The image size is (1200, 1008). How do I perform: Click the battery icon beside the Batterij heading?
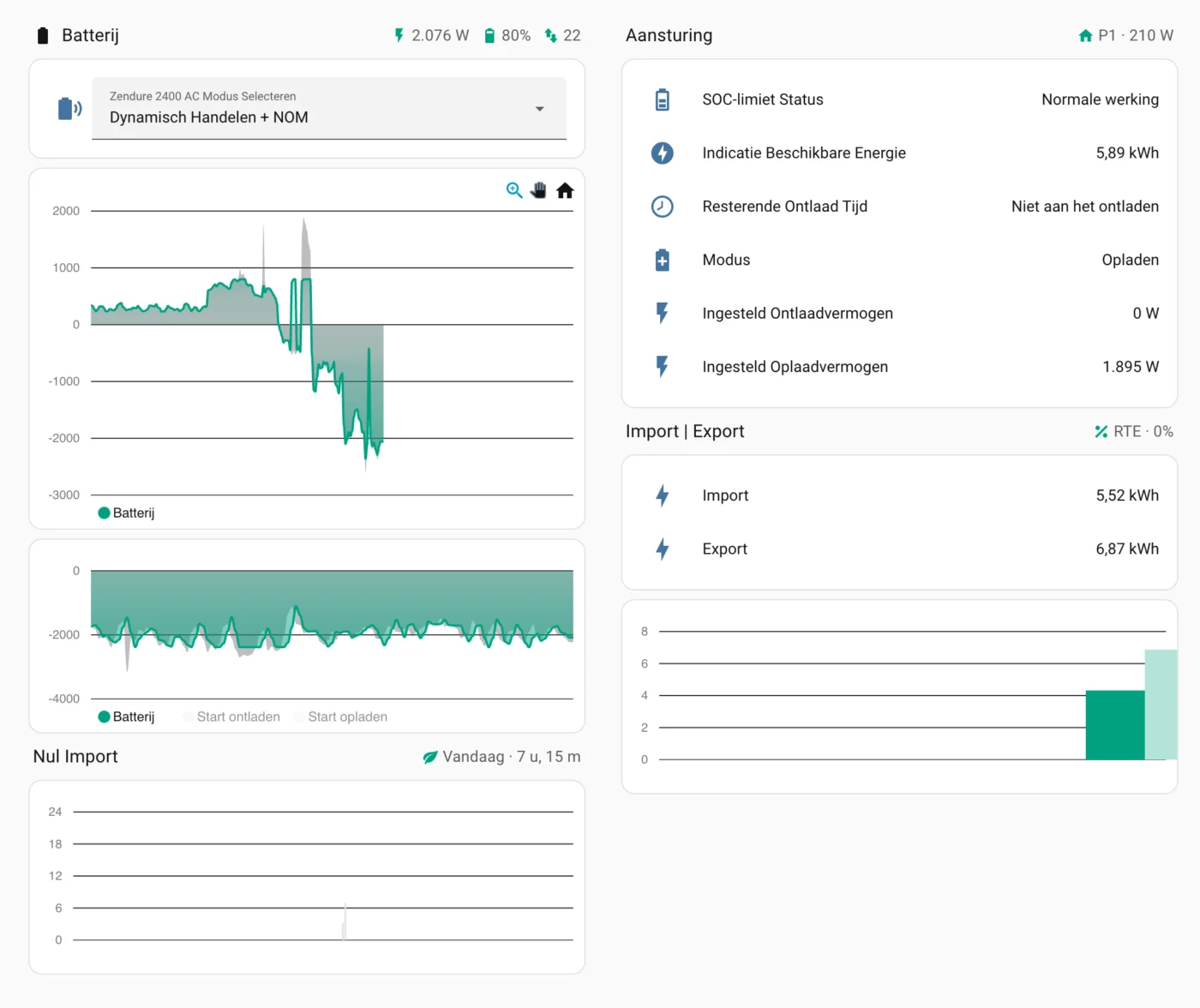pyautogui.click(x=43, y=35)
